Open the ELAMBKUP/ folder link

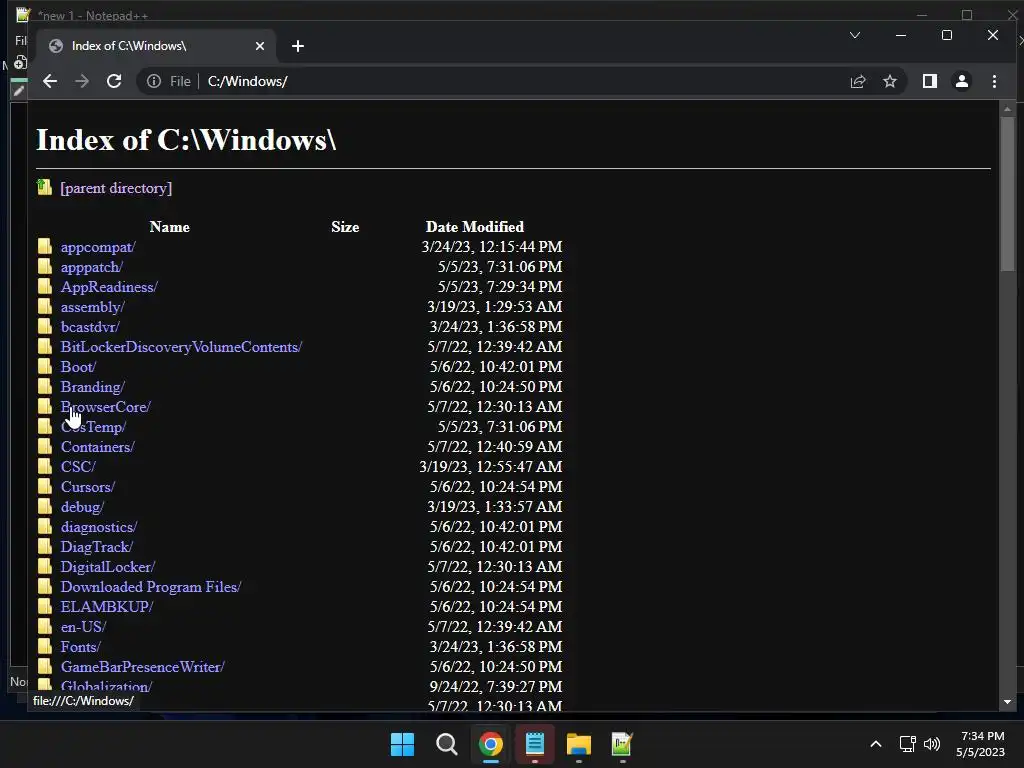click(x=106, y=607)
